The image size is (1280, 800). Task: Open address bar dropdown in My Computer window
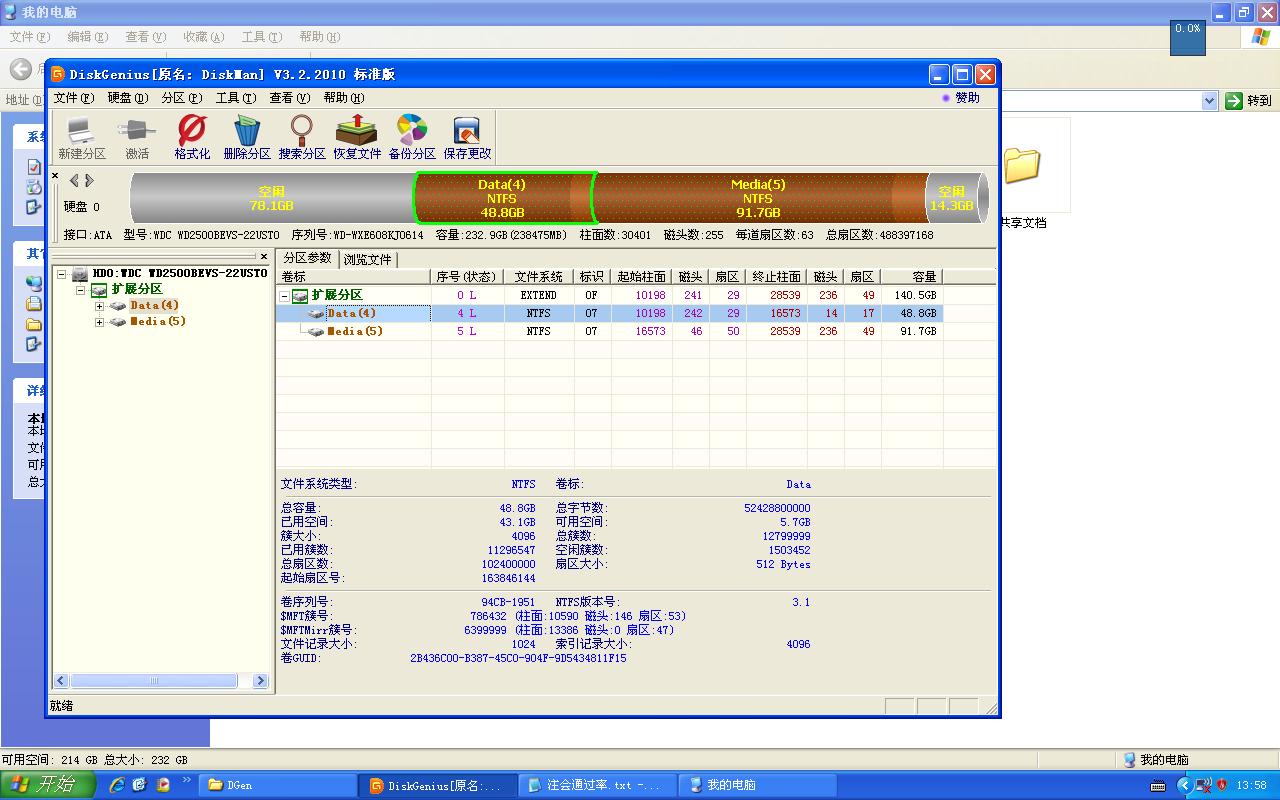click(x=1209, y=100)
